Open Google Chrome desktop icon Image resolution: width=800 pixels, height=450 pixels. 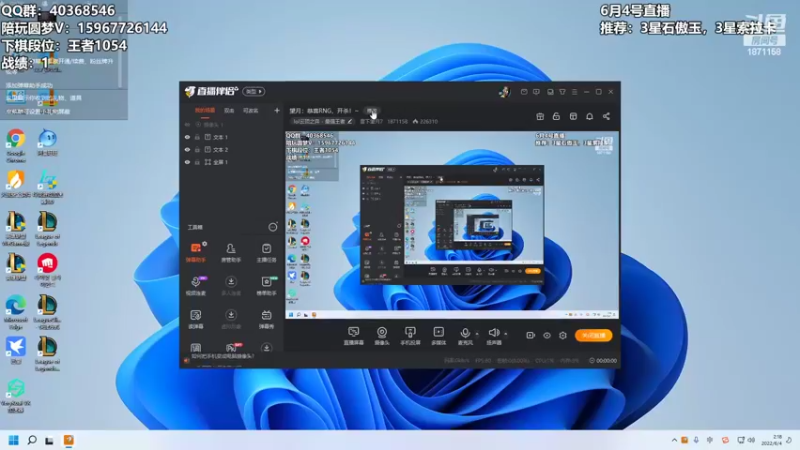[16, 145]
